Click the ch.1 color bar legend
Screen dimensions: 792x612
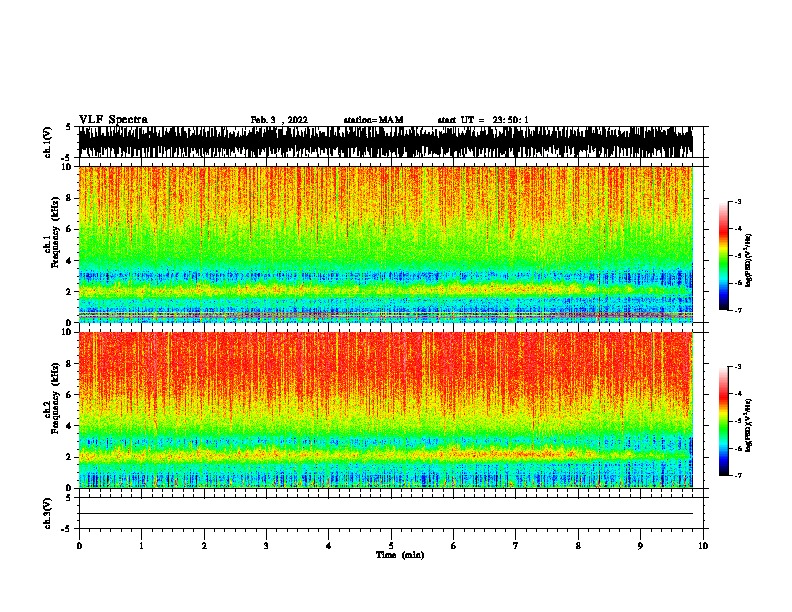click(x=723, y=256)
